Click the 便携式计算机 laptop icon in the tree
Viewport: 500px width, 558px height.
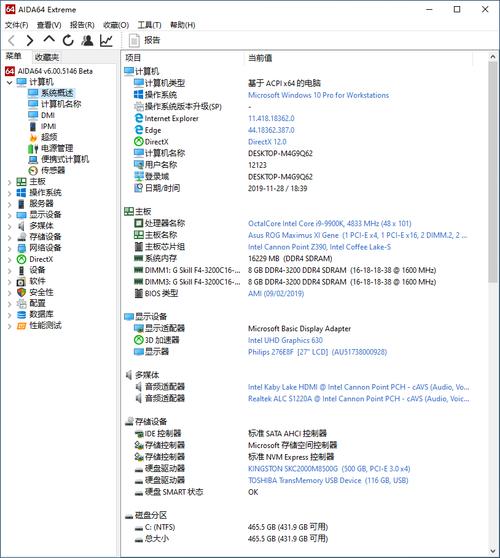tap(33, 160)
